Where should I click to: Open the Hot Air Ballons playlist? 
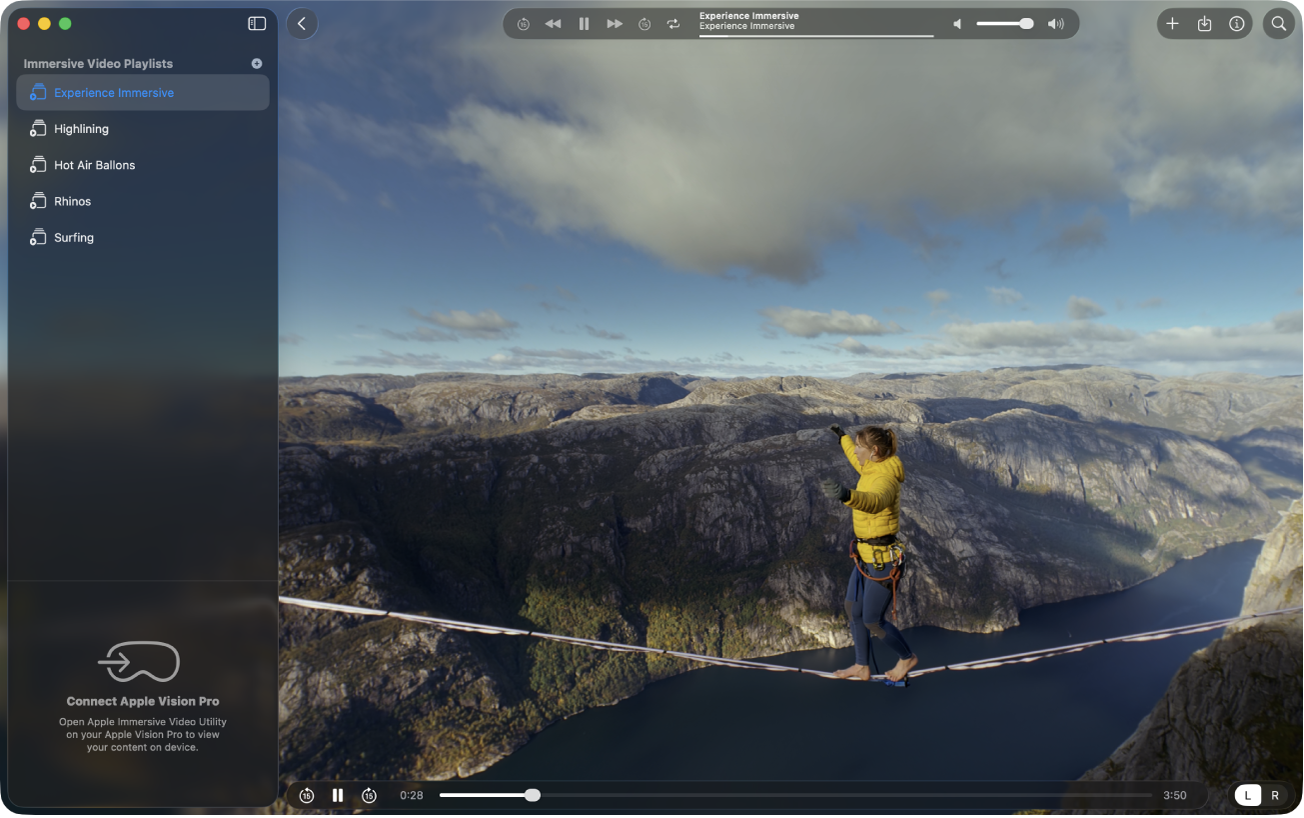click(x=95, y=164)
